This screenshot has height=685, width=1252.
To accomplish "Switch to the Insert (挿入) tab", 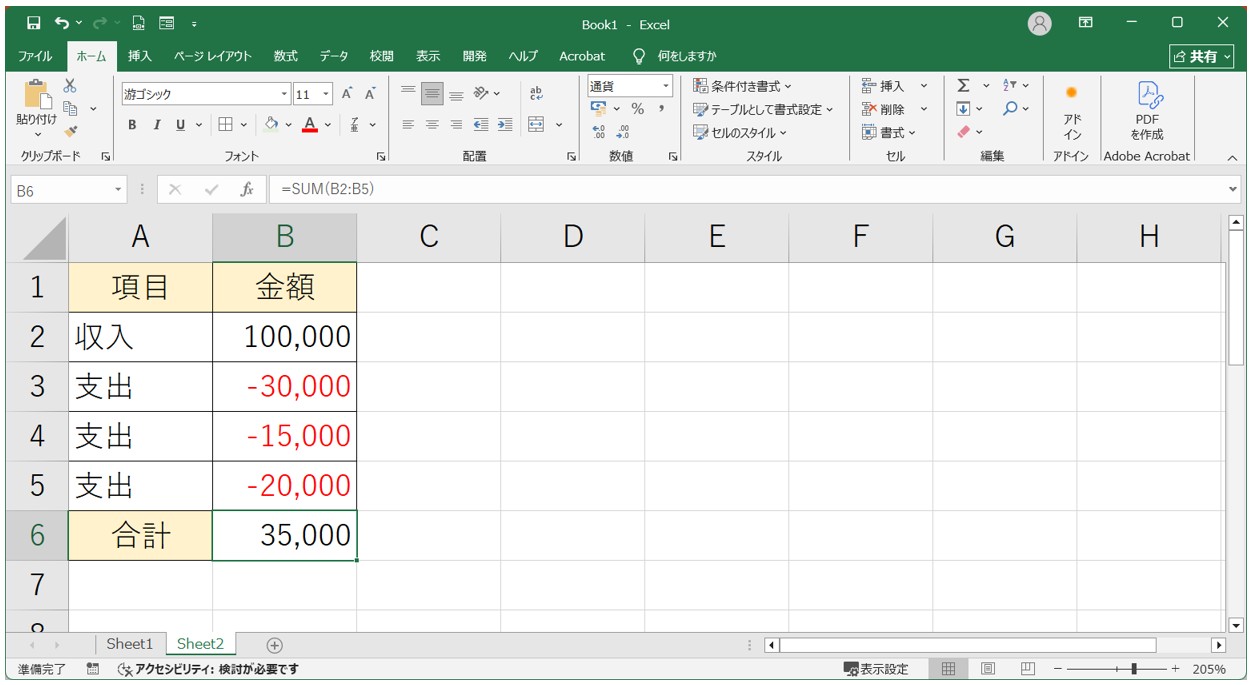I will [x=140, y=56].
